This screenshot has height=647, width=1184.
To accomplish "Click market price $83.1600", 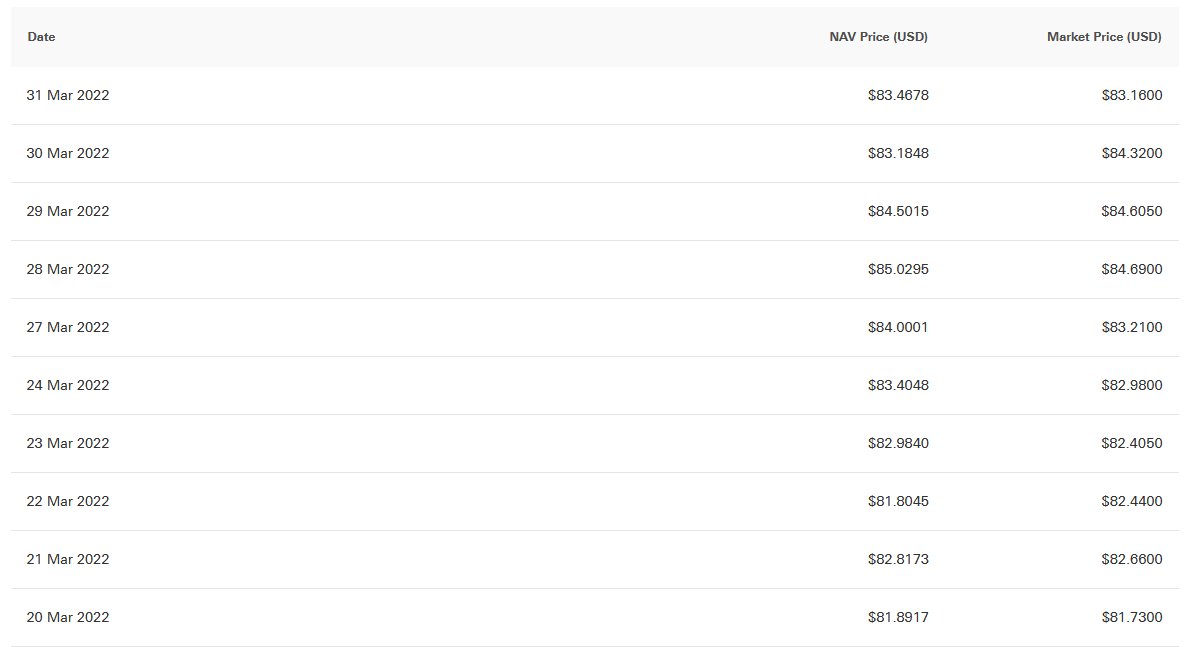I will [x=1132, y=95].
